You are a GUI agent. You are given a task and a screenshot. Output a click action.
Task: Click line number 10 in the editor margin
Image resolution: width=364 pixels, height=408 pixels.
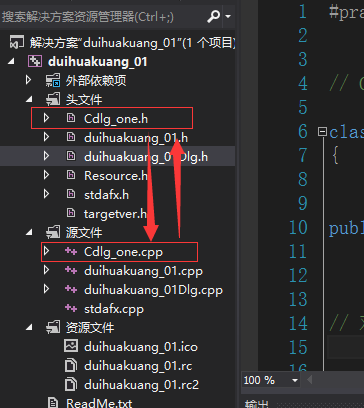point(298,228)
